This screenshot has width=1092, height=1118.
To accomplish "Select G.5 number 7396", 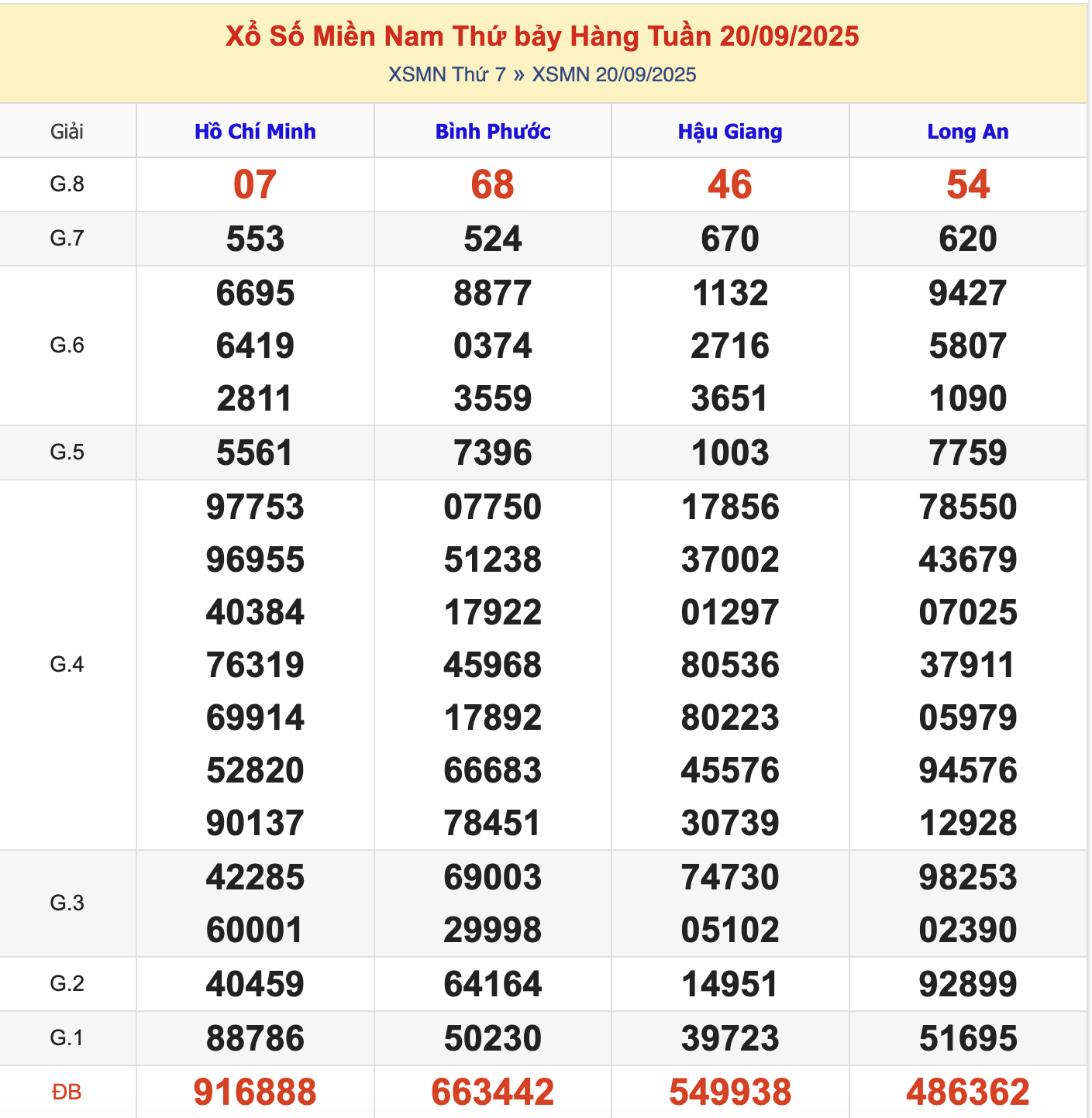I will coord(493,452).
